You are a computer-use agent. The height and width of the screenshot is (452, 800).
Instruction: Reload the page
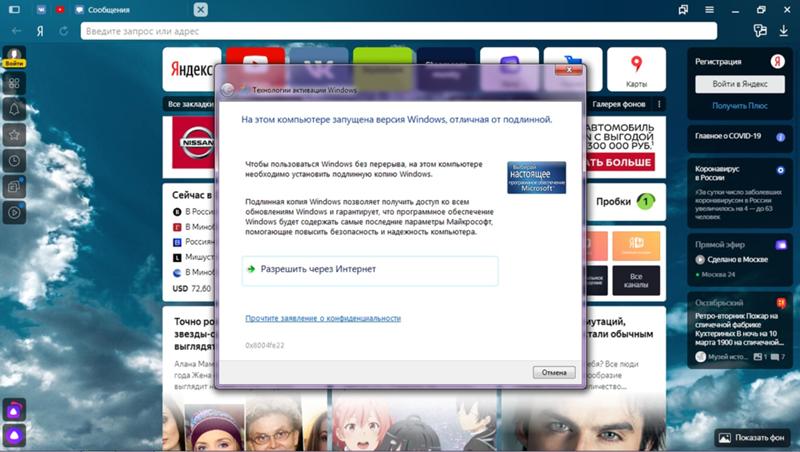(63, 31)
